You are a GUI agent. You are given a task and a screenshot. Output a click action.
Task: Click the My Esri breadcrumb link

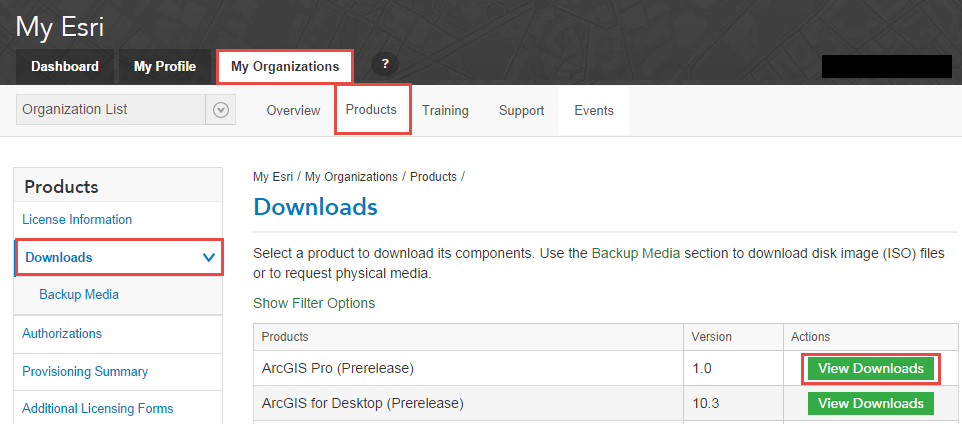(x=273, y=177)
